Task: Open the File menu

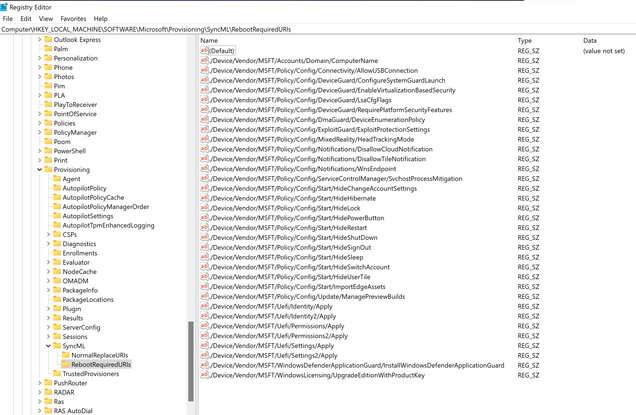Action: (8, 19)
